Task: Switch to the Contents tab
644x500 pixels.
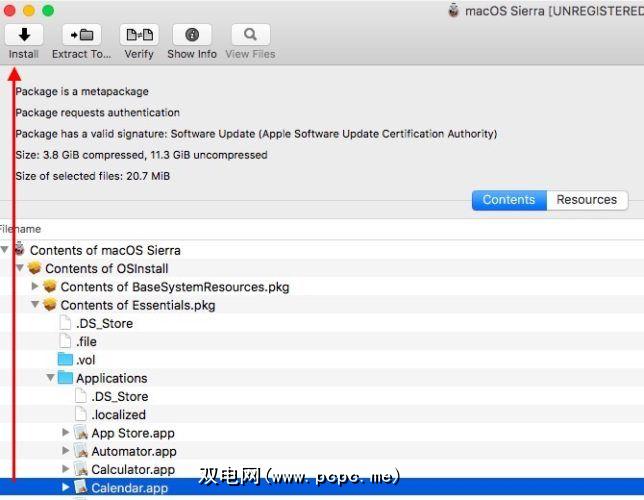Action: pos(509,200)
